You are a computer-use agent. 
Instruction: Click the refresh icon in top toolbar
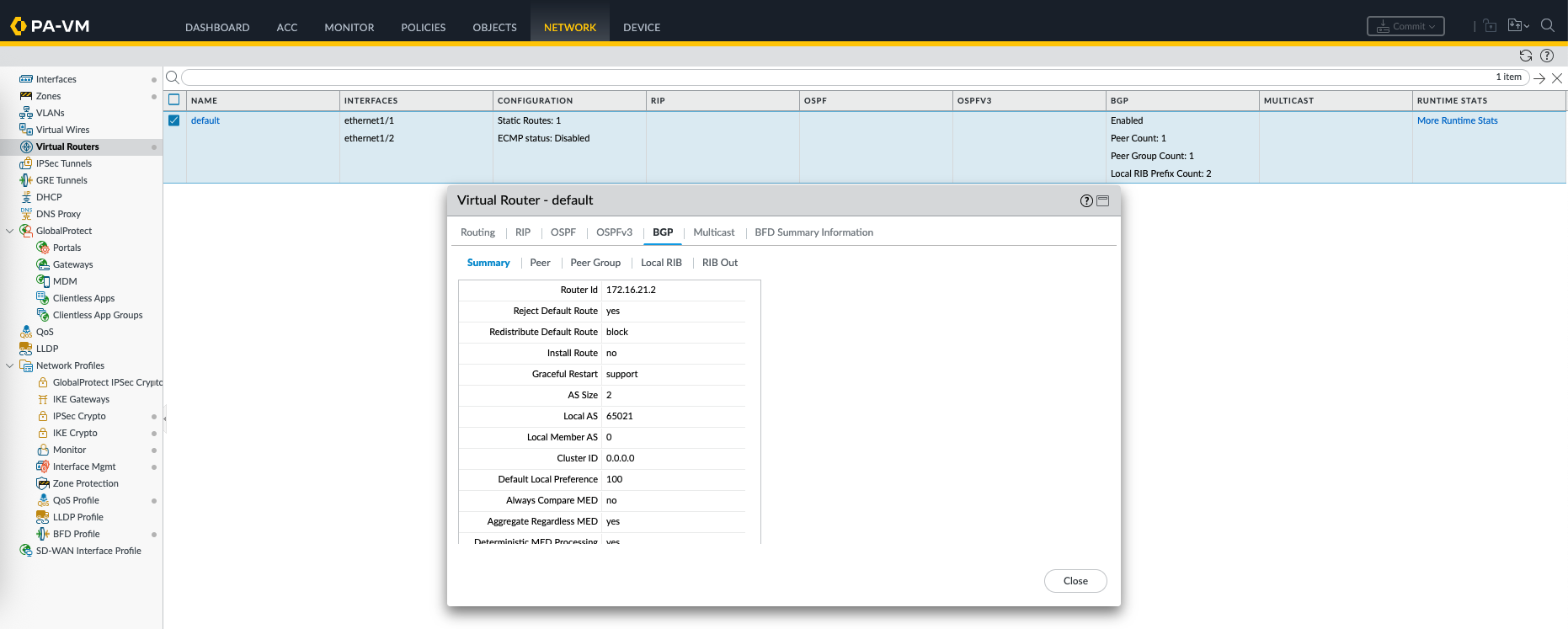[1525, 56]
